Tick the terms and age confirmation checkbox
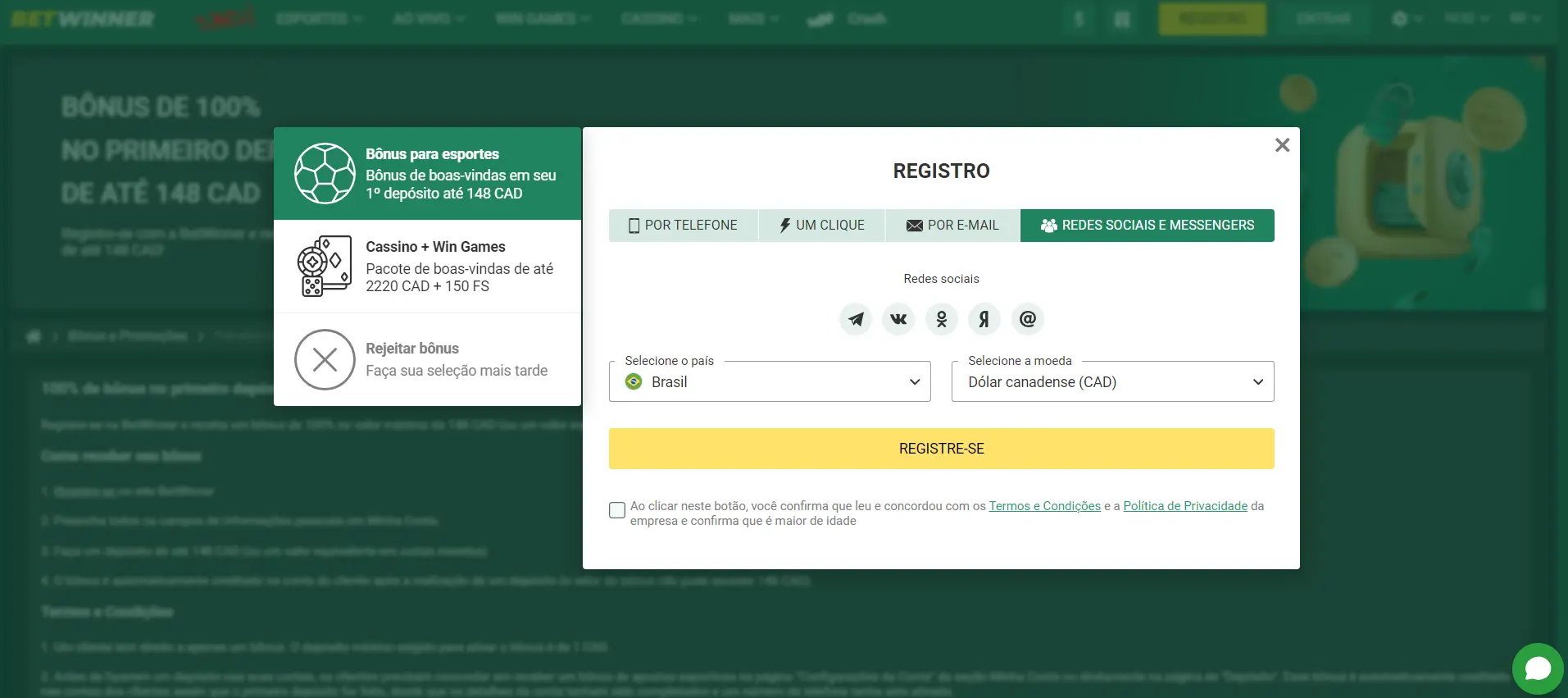The width and height of the screenshot is (1568, 698). point(617,510)
